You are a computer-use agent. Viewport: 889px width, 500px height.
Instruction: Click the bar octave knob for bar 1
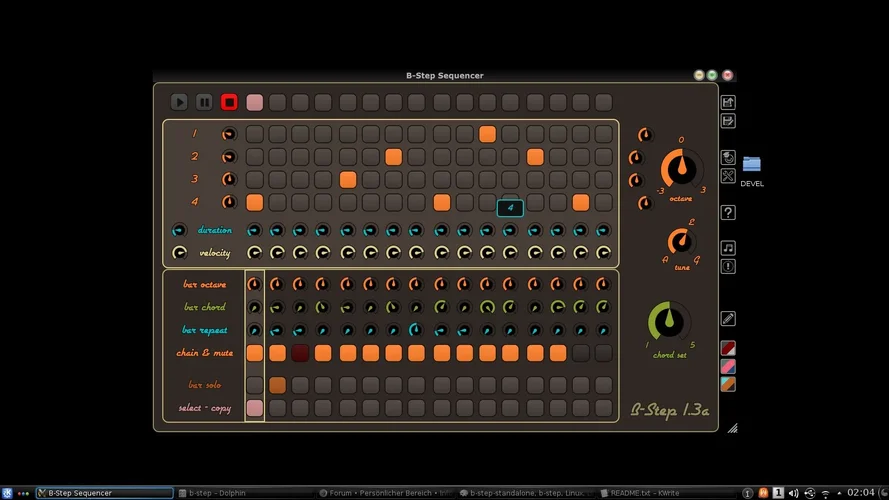[255, 284]
